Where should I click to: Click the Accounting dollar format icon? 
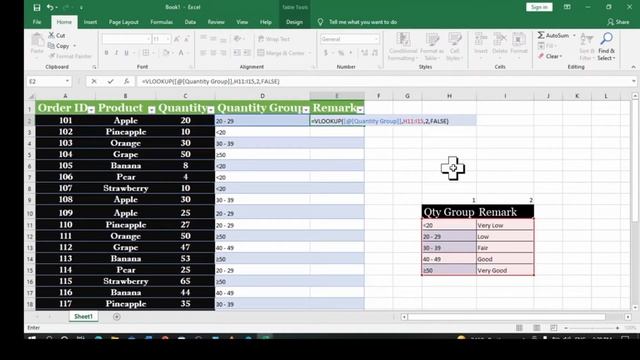[x=326, y=53]
